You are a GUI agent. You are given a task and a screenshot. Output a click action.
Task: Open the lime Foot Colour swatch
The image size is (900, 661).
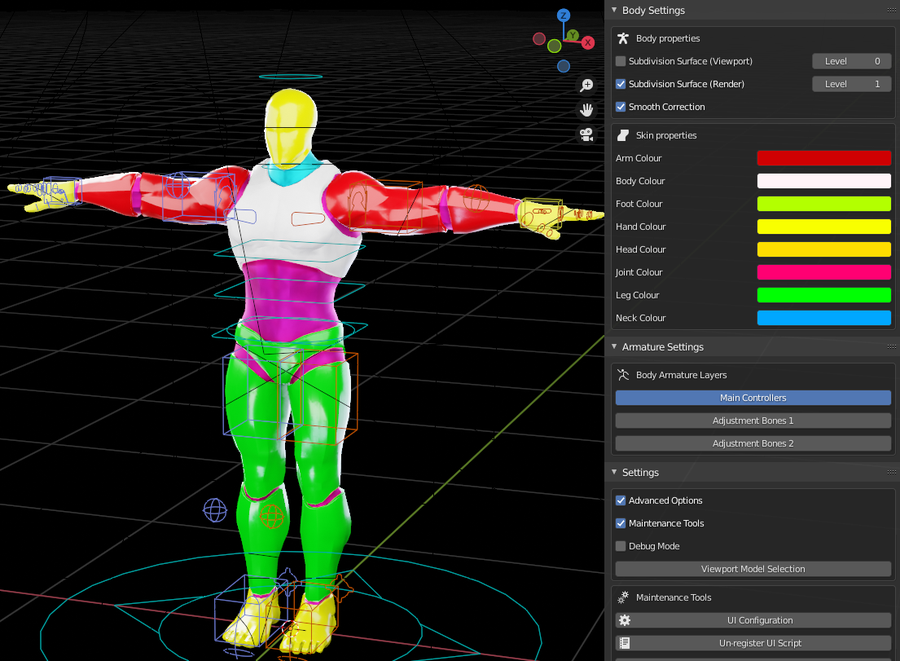click(824, 204)
